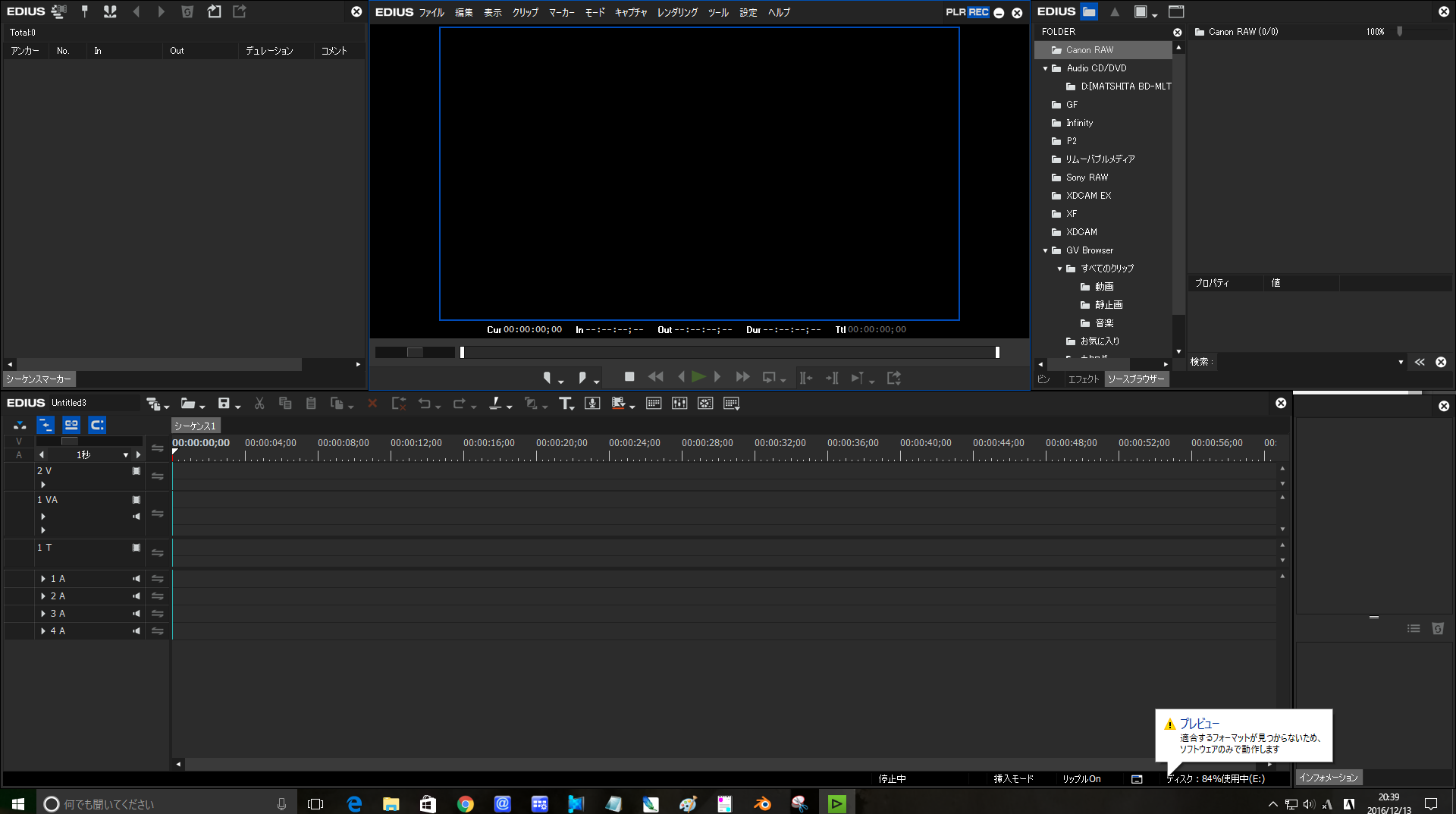Toggle the Vectorscope/Waveform icon
Image resolution: width=1456 pixels, height=814 pixels.
click(x=705, y=404)
